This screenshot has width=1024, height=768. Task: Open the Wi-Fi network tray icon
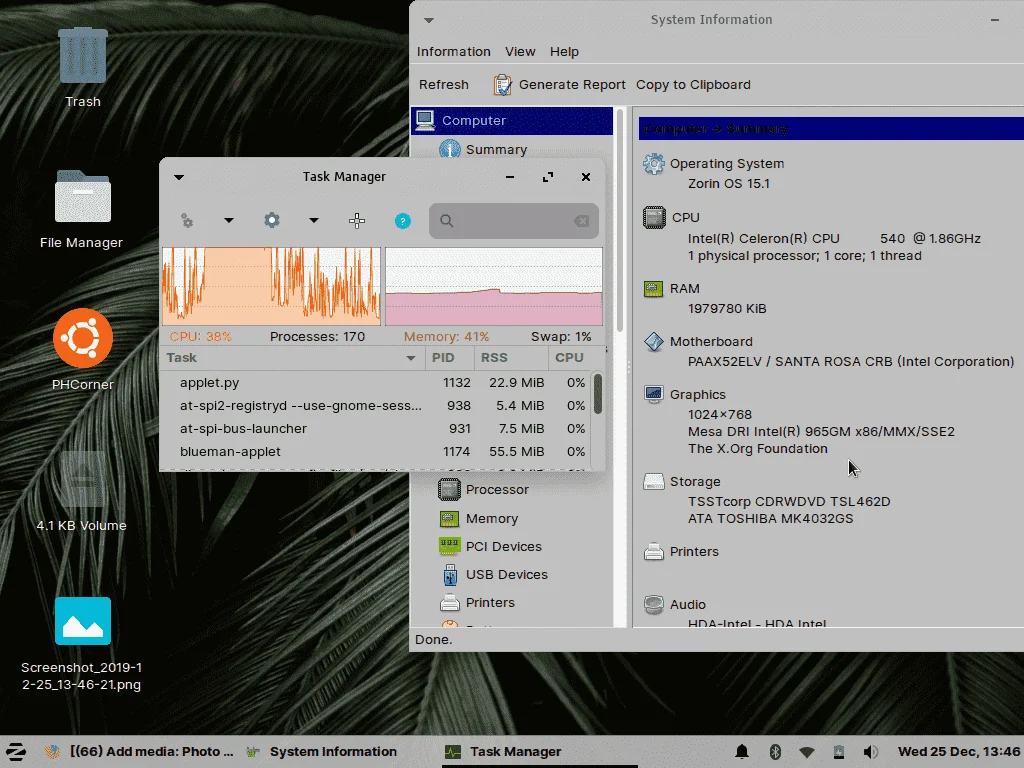(x=807, y=752)
